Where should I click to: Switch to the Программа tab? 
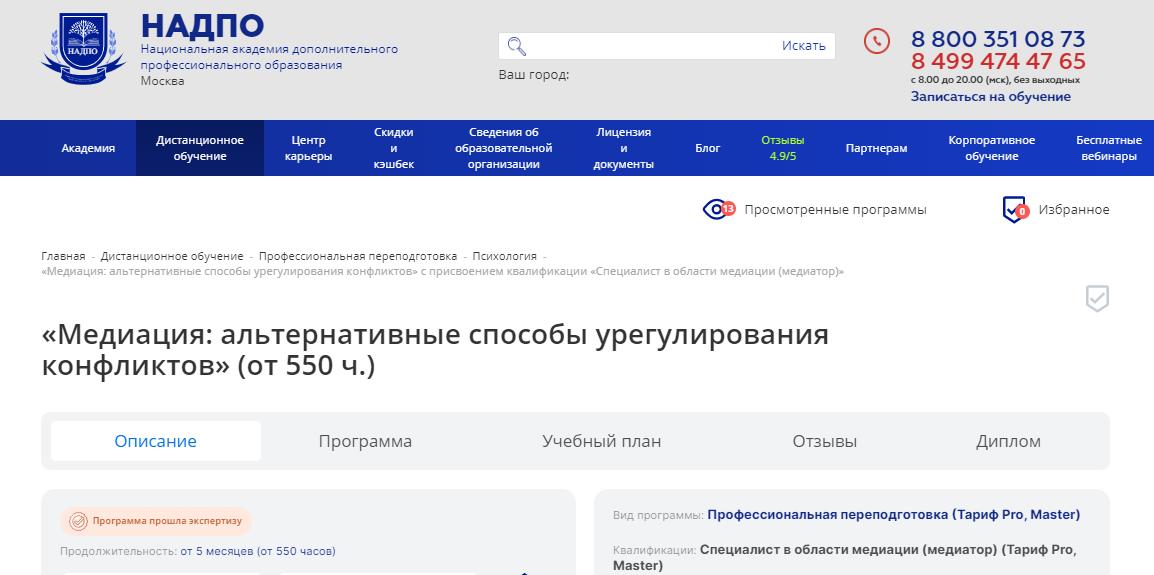click(x=365, y=441)
